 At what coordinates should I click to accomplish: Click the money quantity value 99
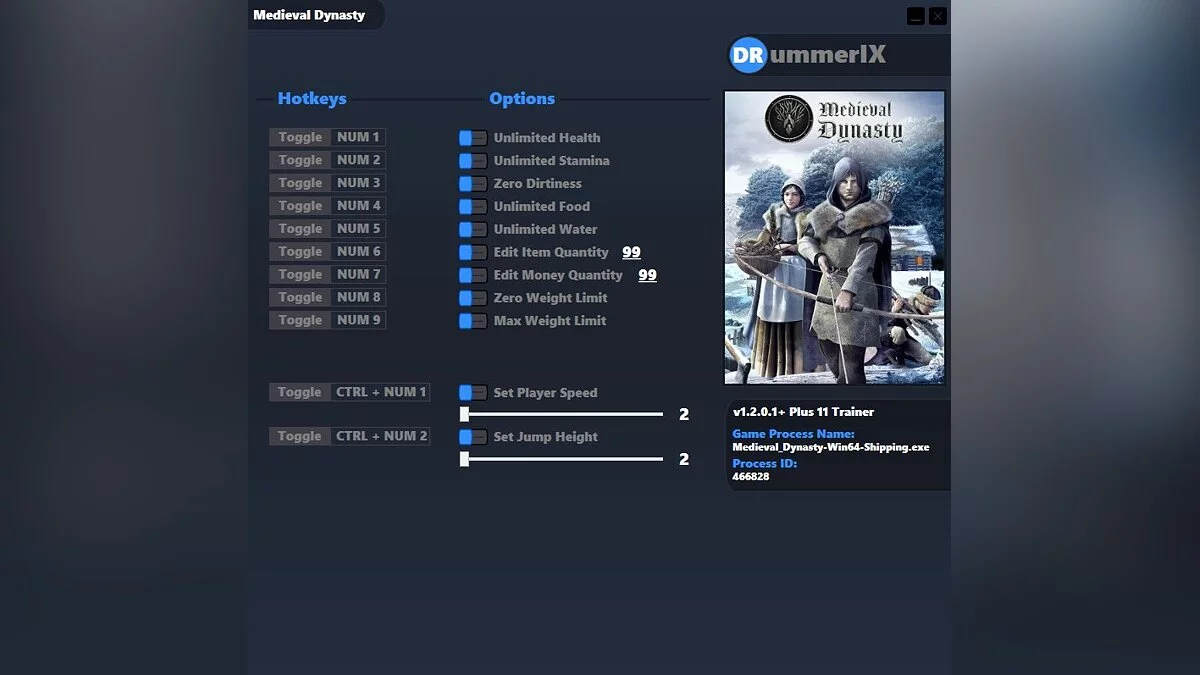(648, 274)
